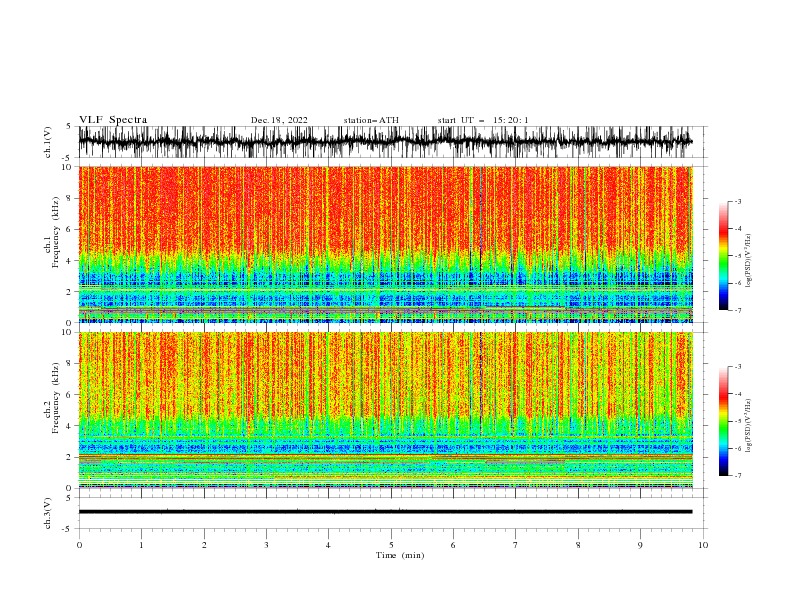Viewport: 792px width, 612px height.
Task: Click the "-4" value on ch.2 colorbar
Action: coord(738,394)
